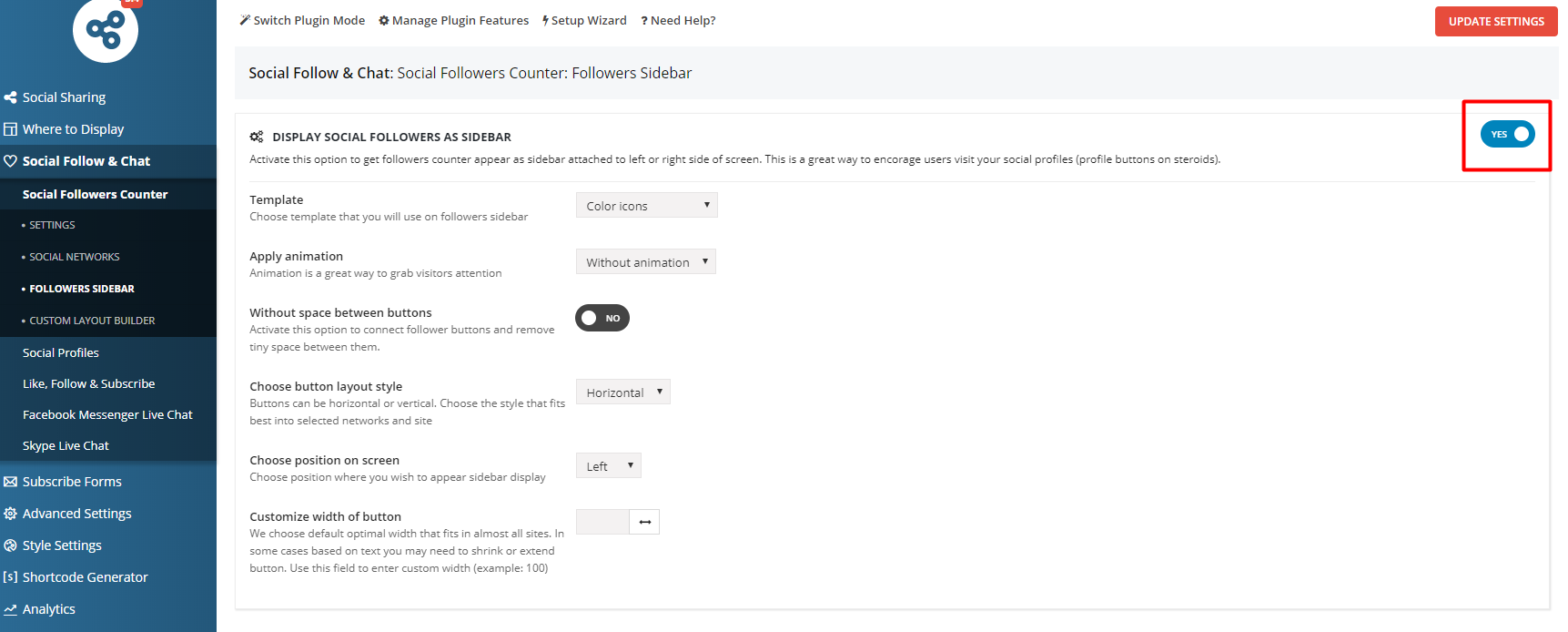Disable the Display Social Followers sidebar toggle
Viewport: 1568px width, 632px height.
tap(1507, 134)
